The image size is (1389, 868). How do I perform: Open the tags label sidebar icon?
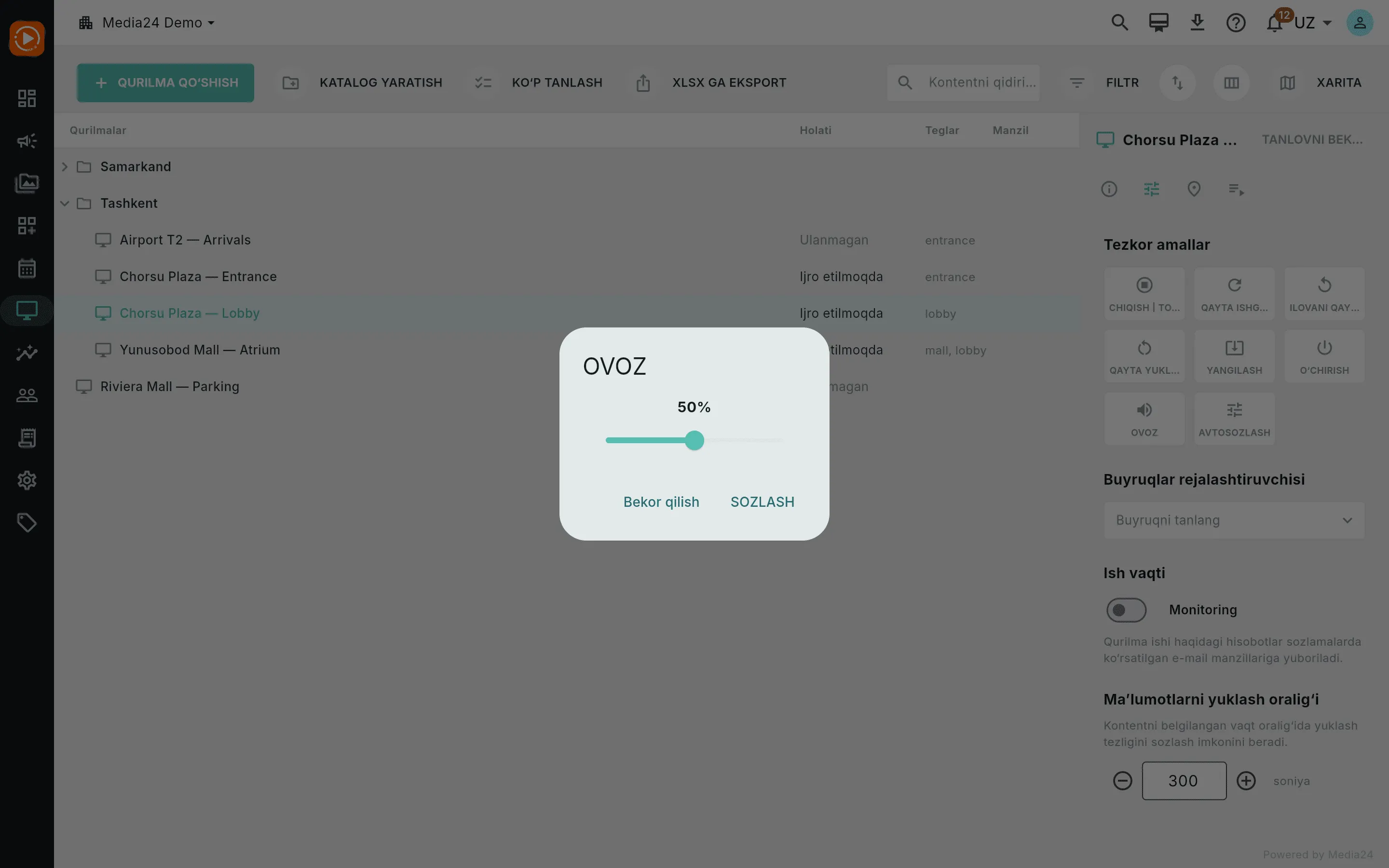(x=27, y=522)
